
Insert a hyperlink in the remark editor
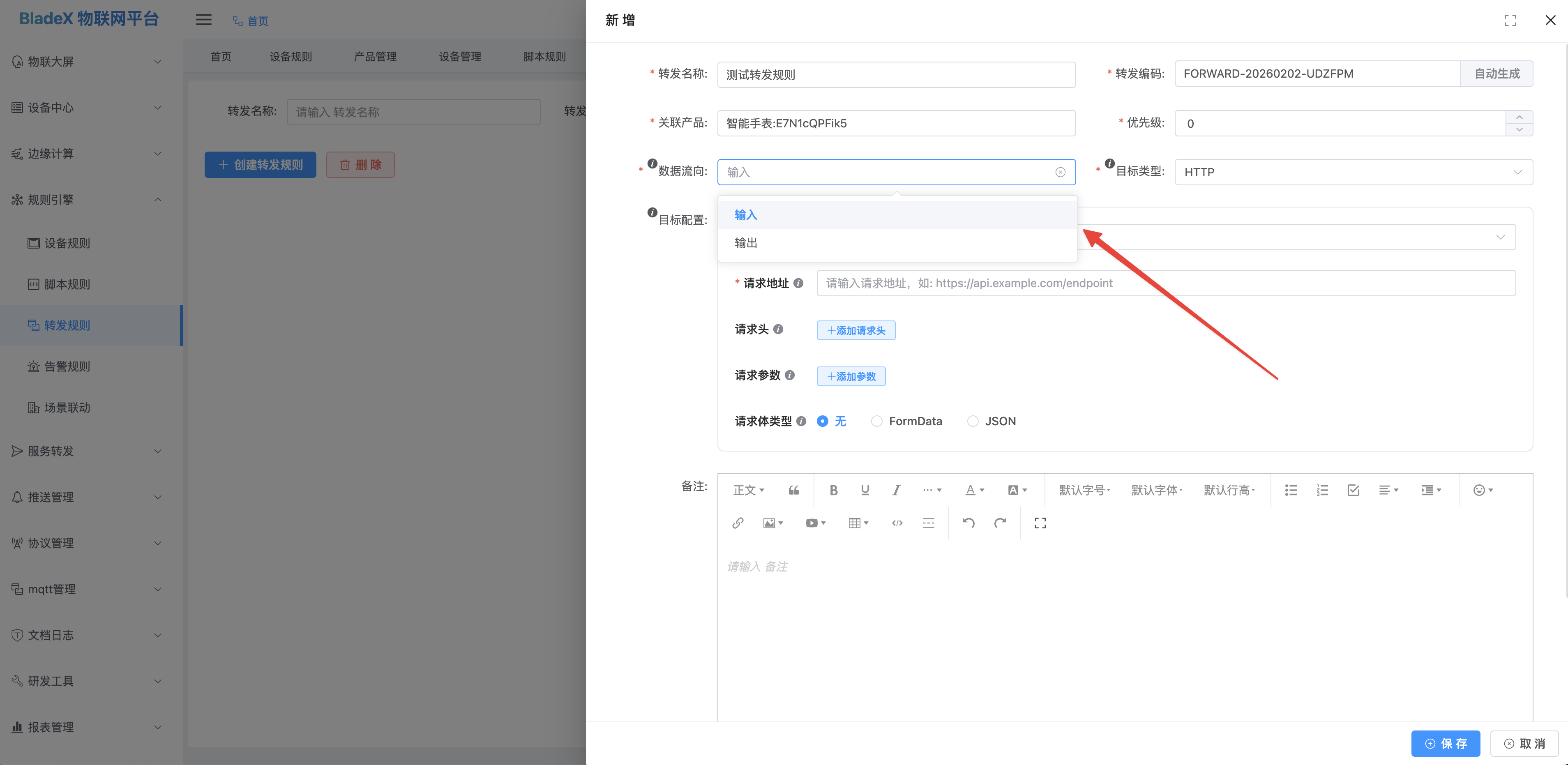pos(738,522)
